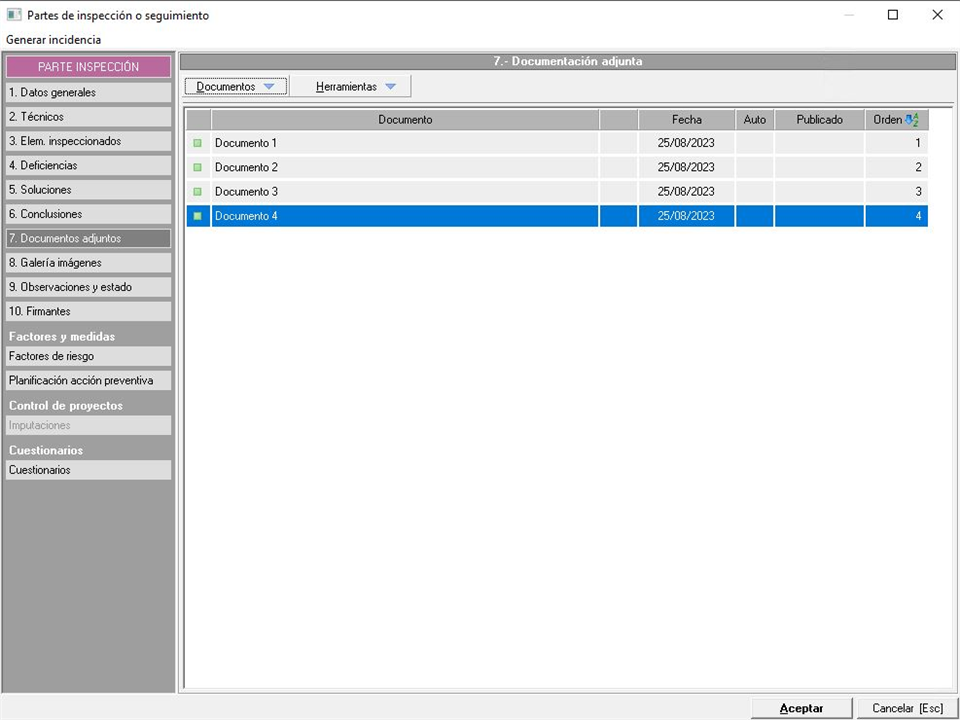Screen dimensions: 960x720
Task: Click the green status icon for Documento 1
Action: 197,143
